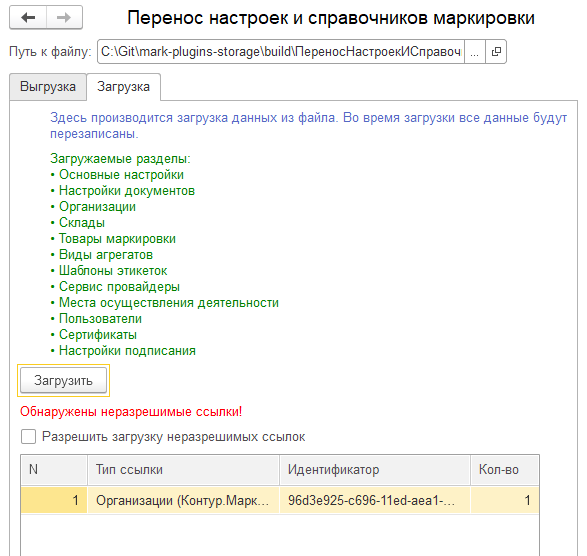The height and width of the screenshot is (556, 587).
Task: Click the Загрузить button
Action: point(63,380)
